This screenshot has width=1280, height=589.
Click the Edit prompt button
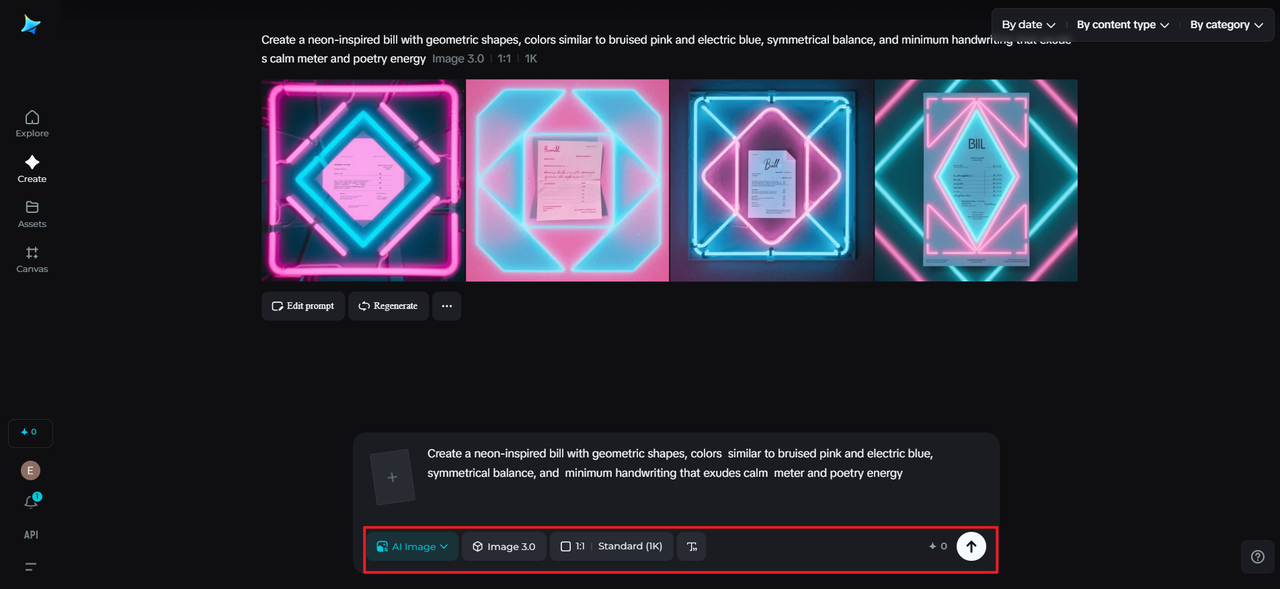[x=303, y=306]
